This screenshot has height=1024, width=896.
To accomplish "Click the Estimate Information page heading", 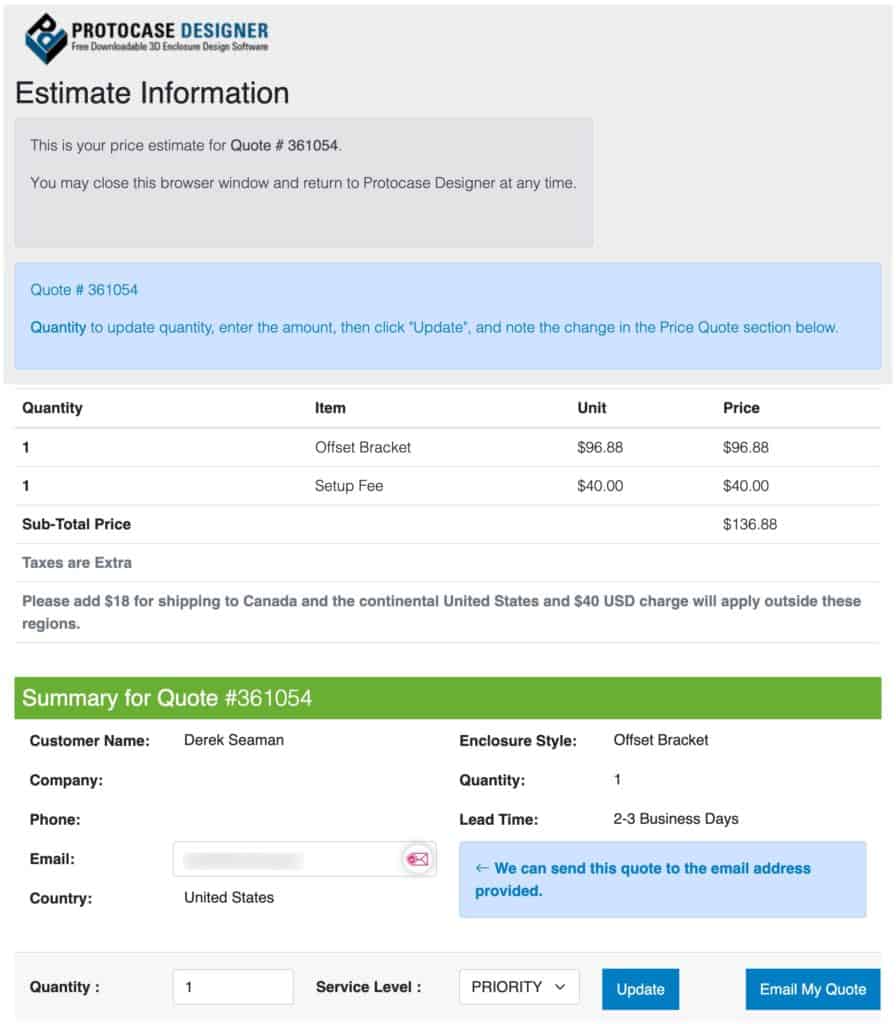I will coord(152,93).
